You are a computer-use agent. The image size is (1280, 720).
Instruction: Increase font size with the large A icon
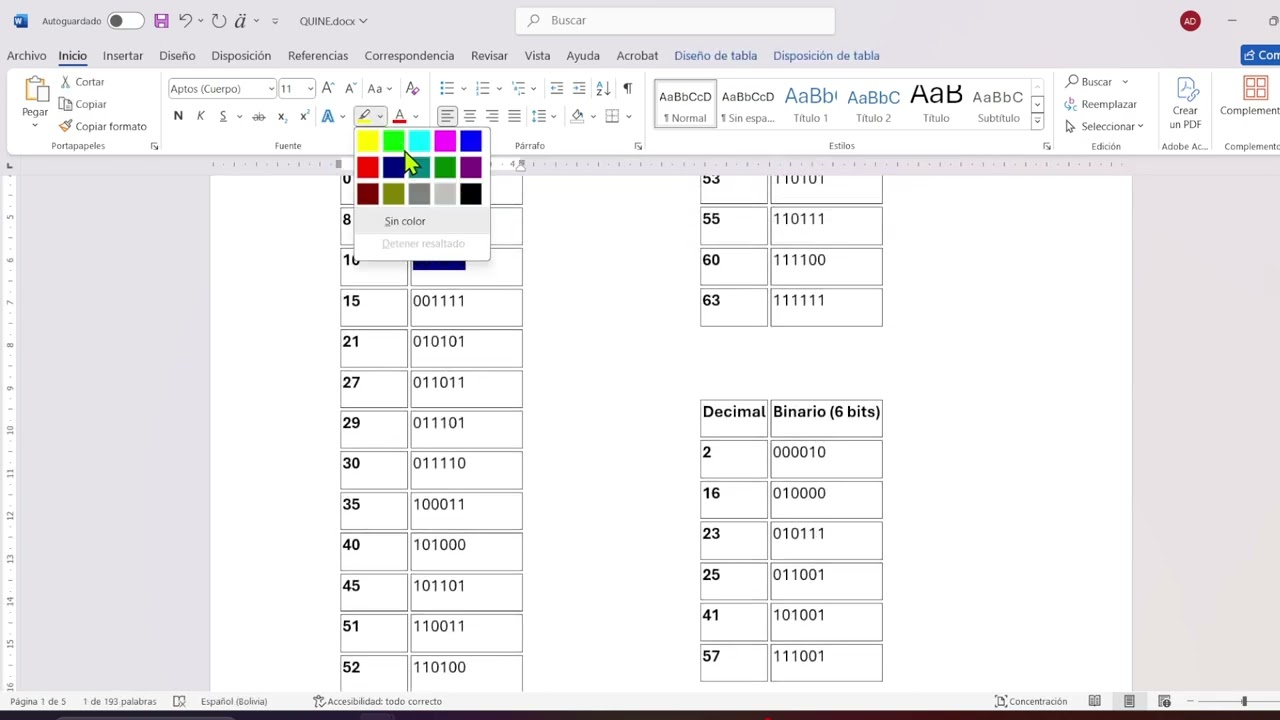328,89
